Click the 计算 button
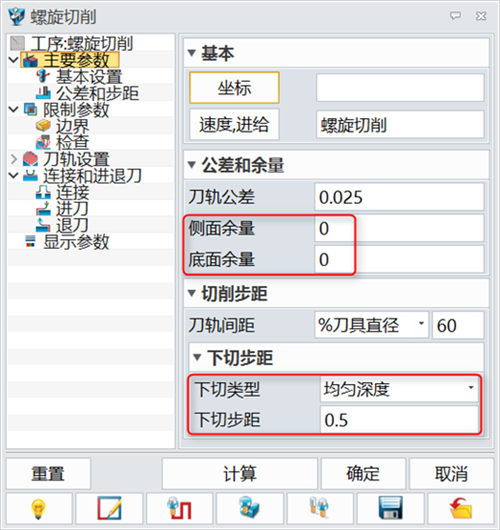Image resolution: width=500 pixels, height=530 pixels. (x=240, y=474)
